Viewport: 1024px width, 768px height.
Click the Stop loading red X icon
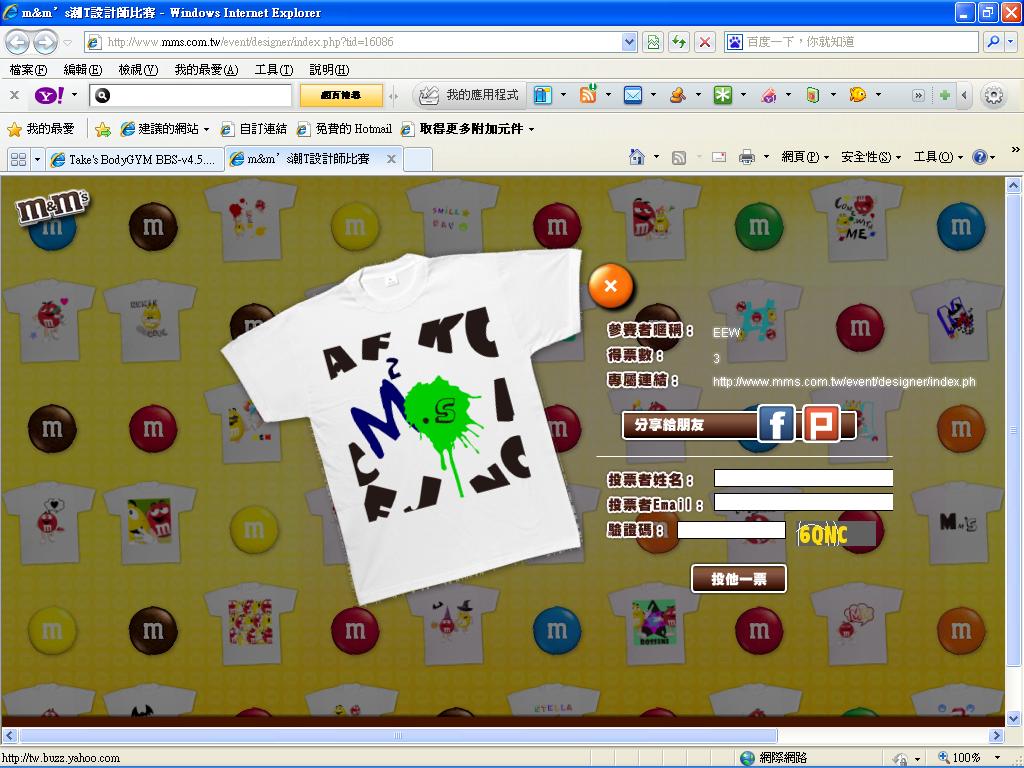pos(705,42)
